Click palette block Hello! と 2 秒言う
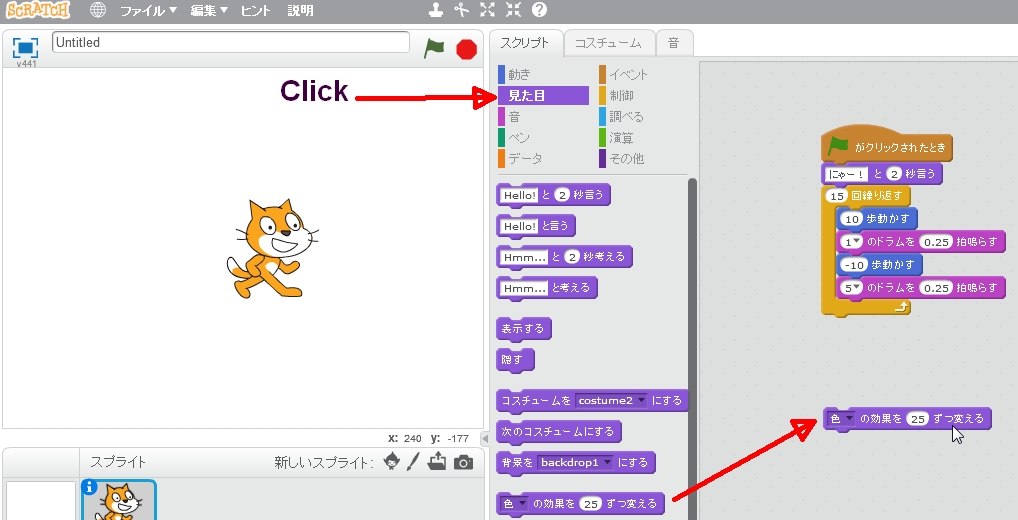1018x520 pixels. coord(553,195)
